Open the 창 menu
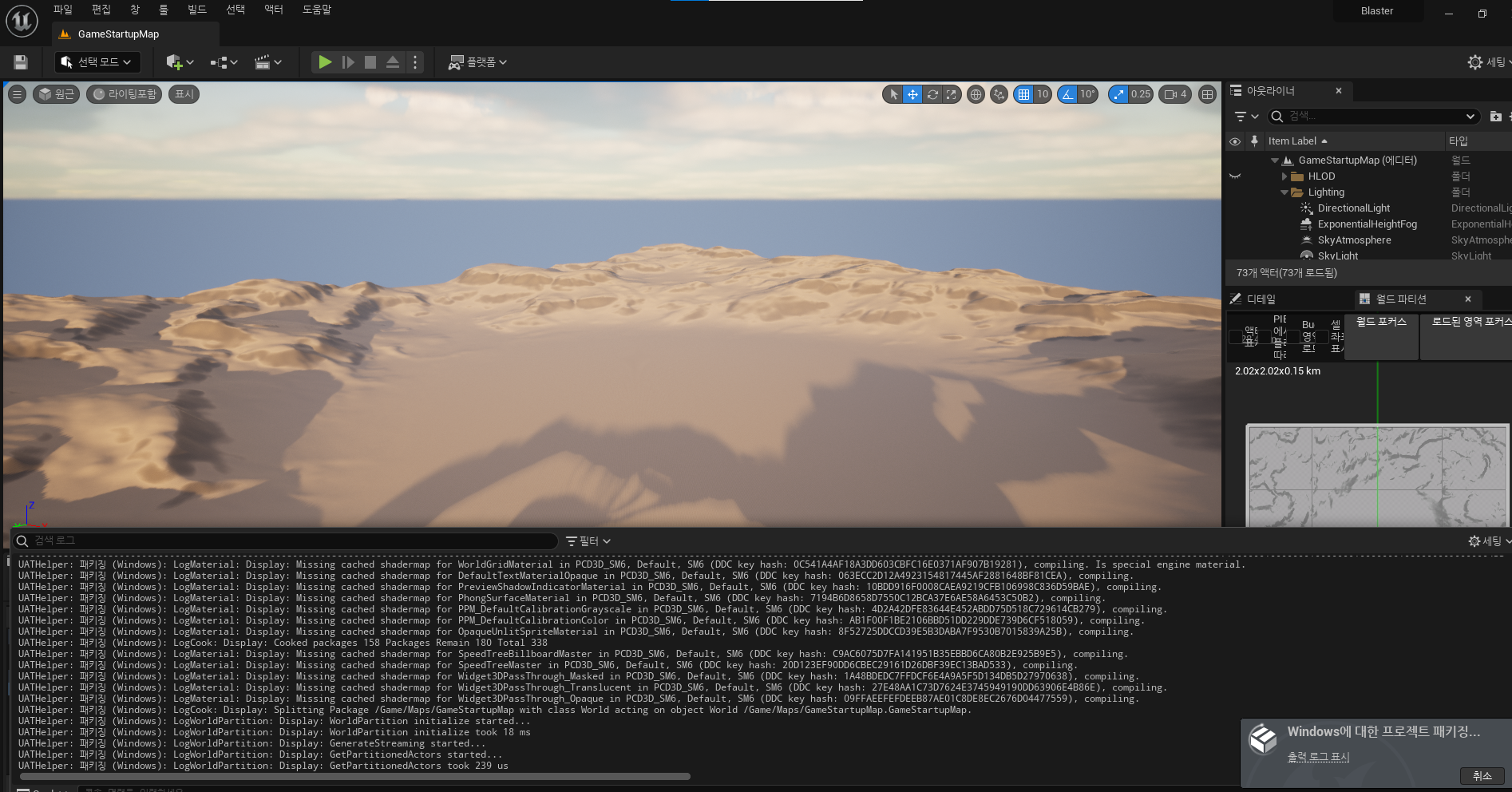The height and width of the screenshot is (792, 1512). click(135, 10)
